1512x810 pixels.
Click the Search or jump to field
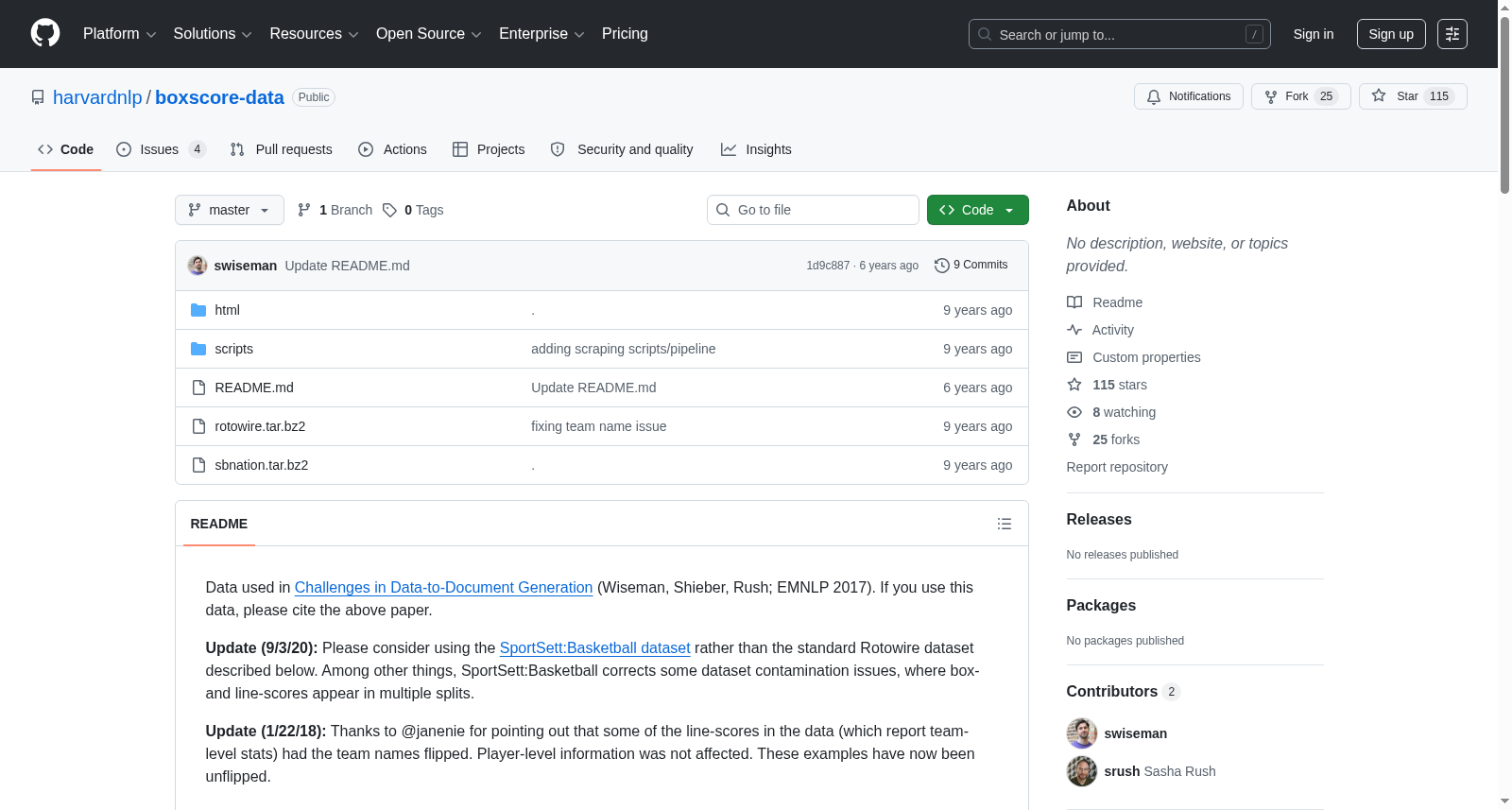(x=1119, y=34)
